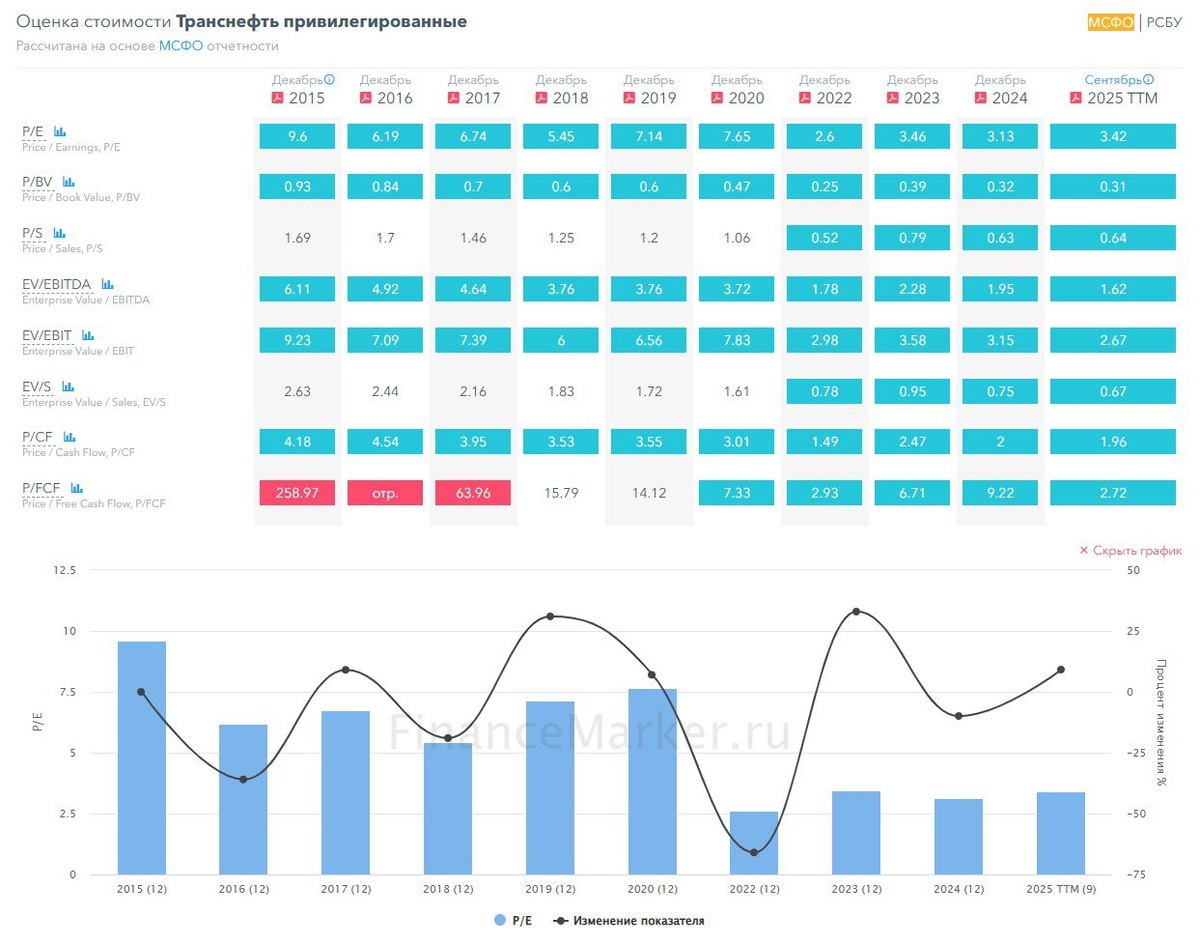
Task: Click the EV/S metric label
Action: coord(38,386)
